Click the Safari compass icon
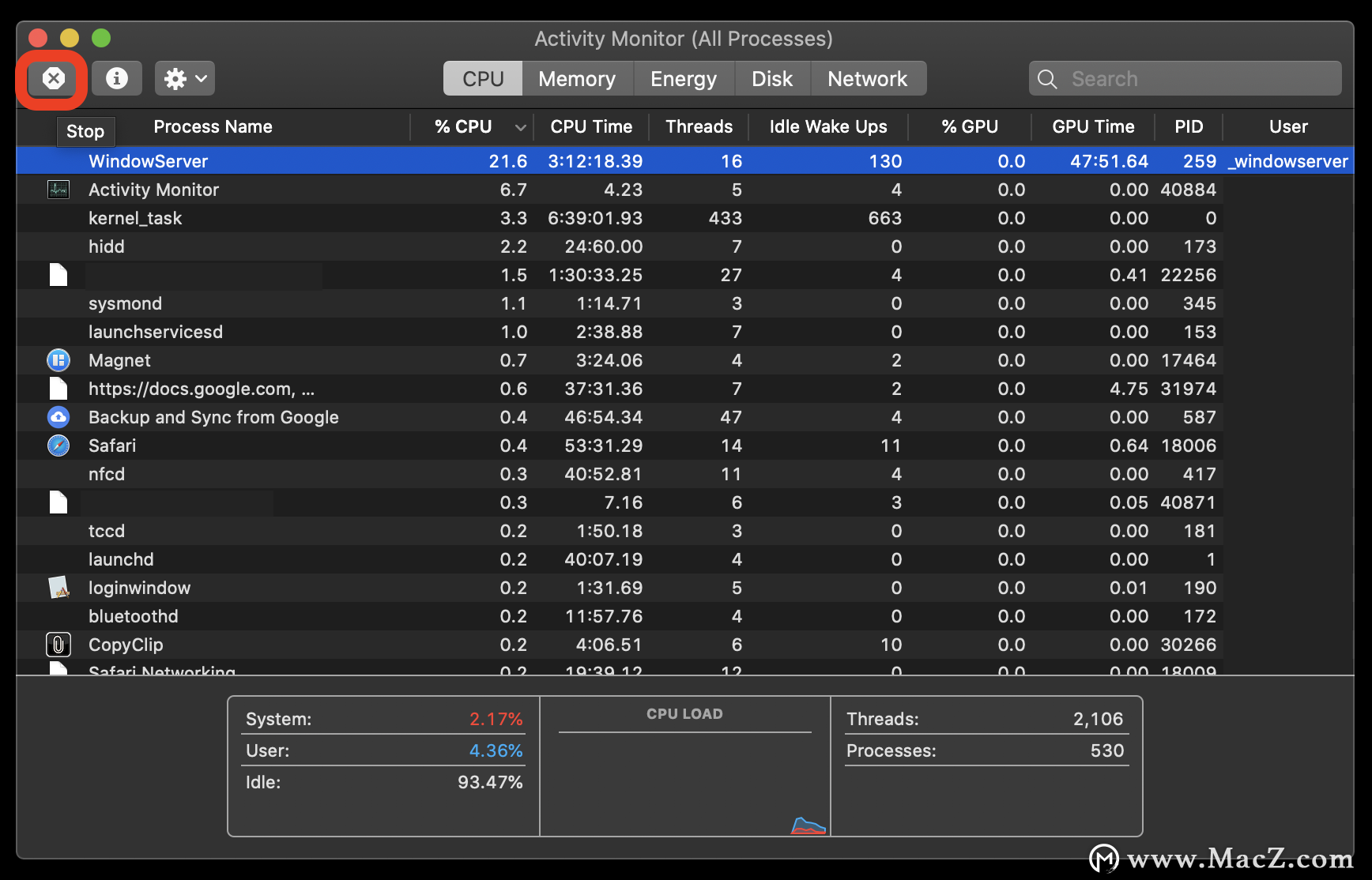The width and height of the screenshot is (1372, 880). click(x=58, y=446)
